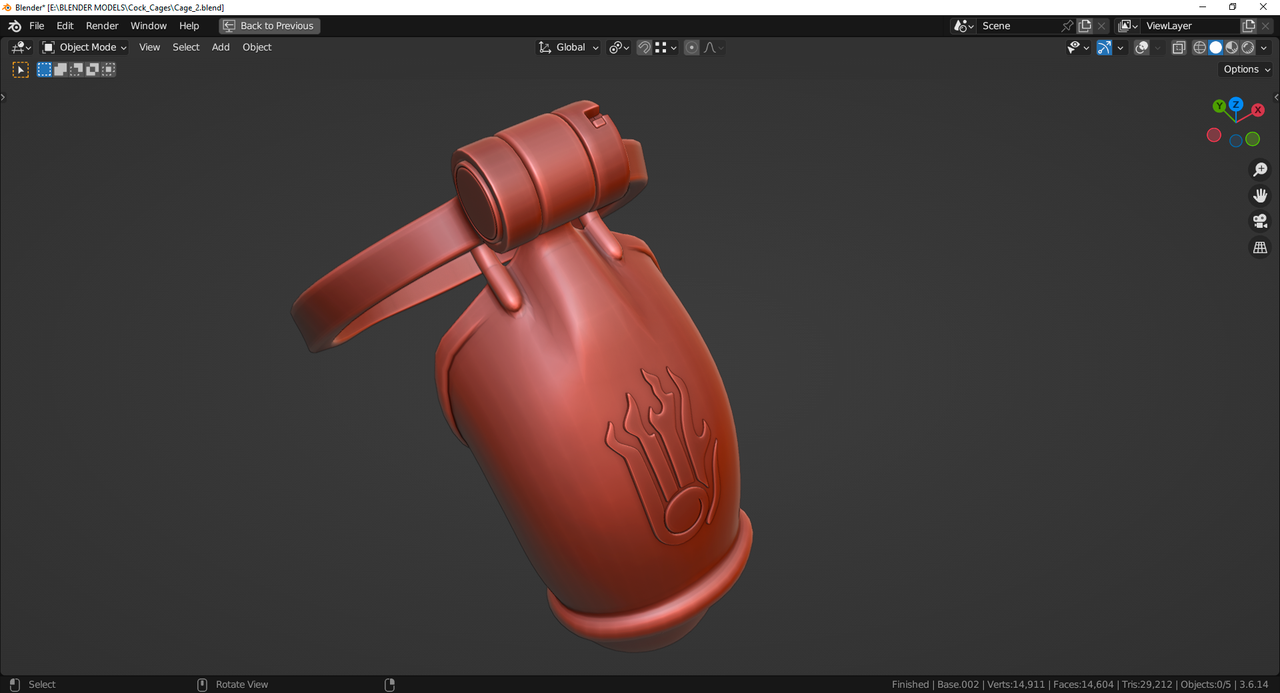Open the view layer browse icon
The image size is (1280, 693).
1128,26
